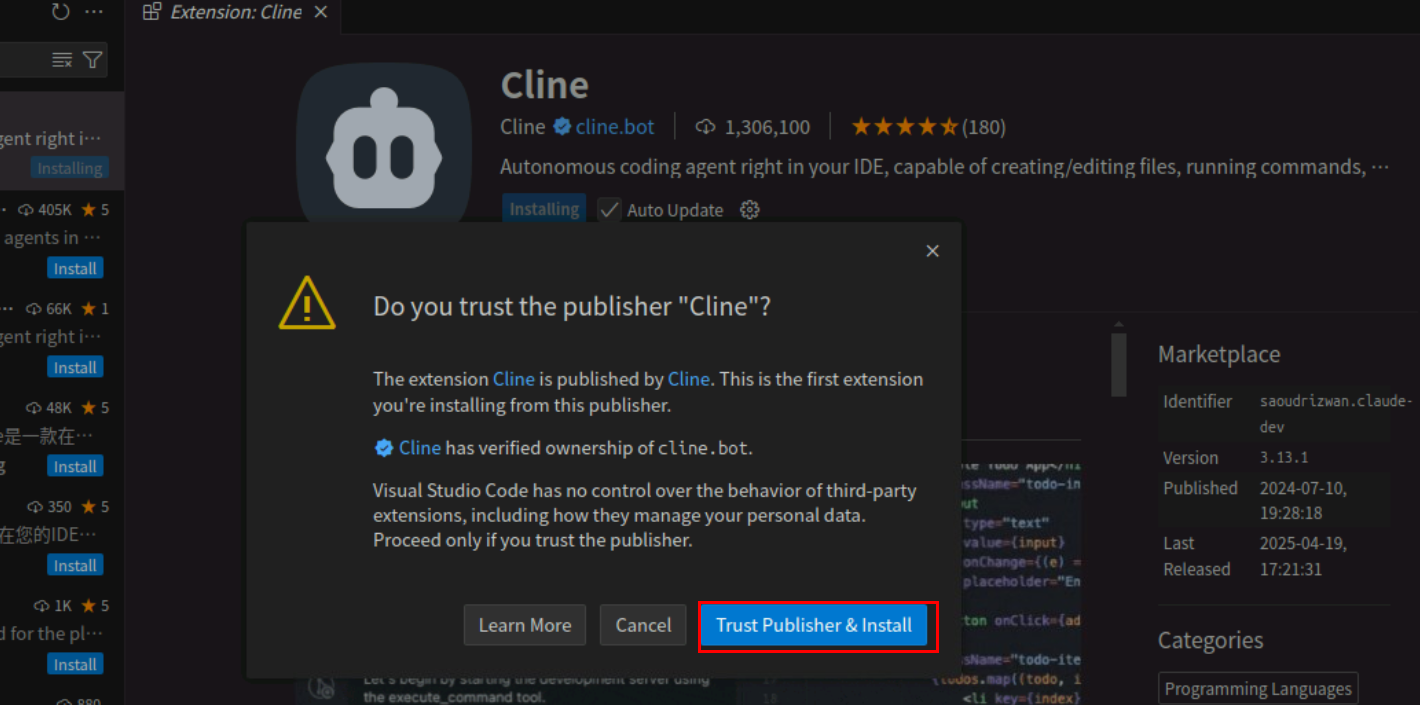Screen dimensions: 1420x705
Task: Click the extensions icon on the Cline tab
Action: (152, 12)
